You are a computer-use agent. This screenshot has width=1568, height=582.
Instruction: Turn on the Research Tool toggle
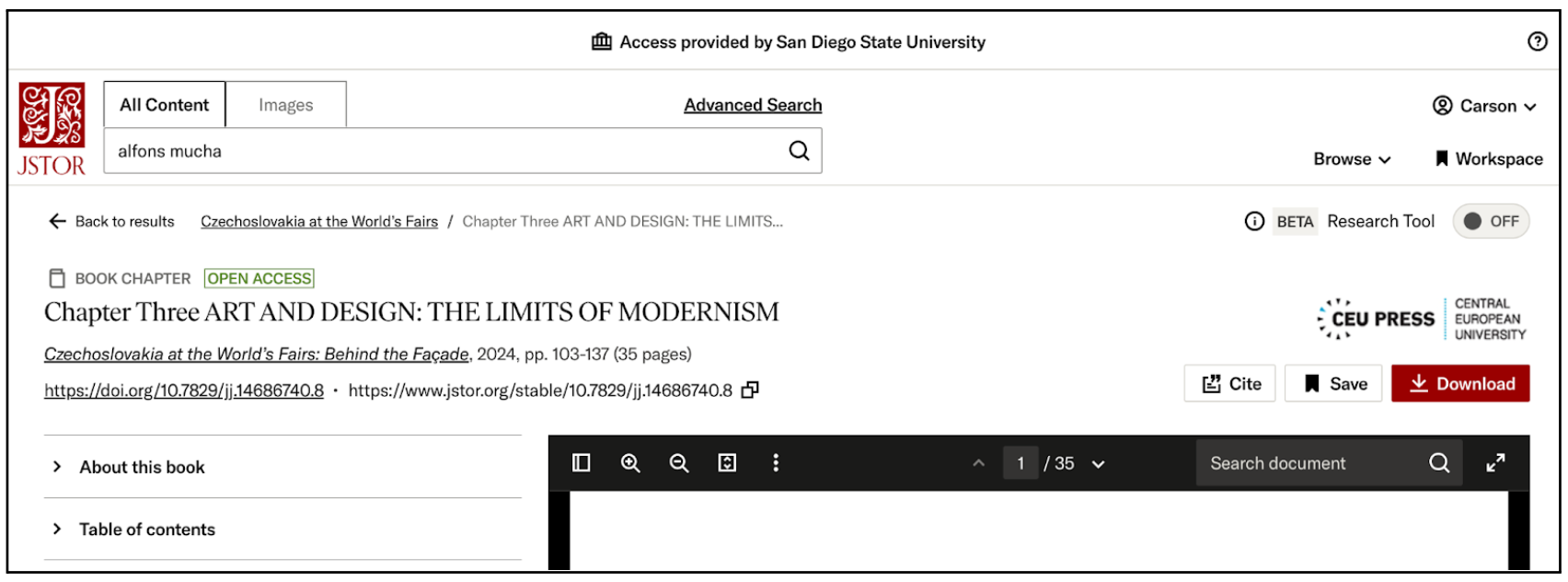pos(1491,221)
